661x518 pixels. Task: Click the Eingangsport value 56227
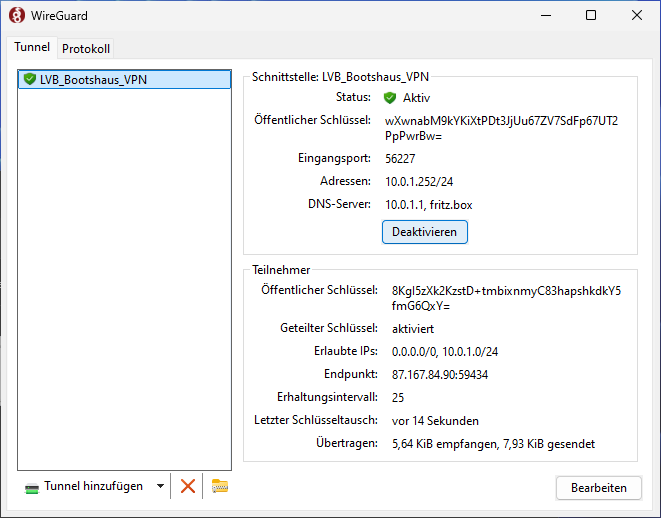click(400, 159)
